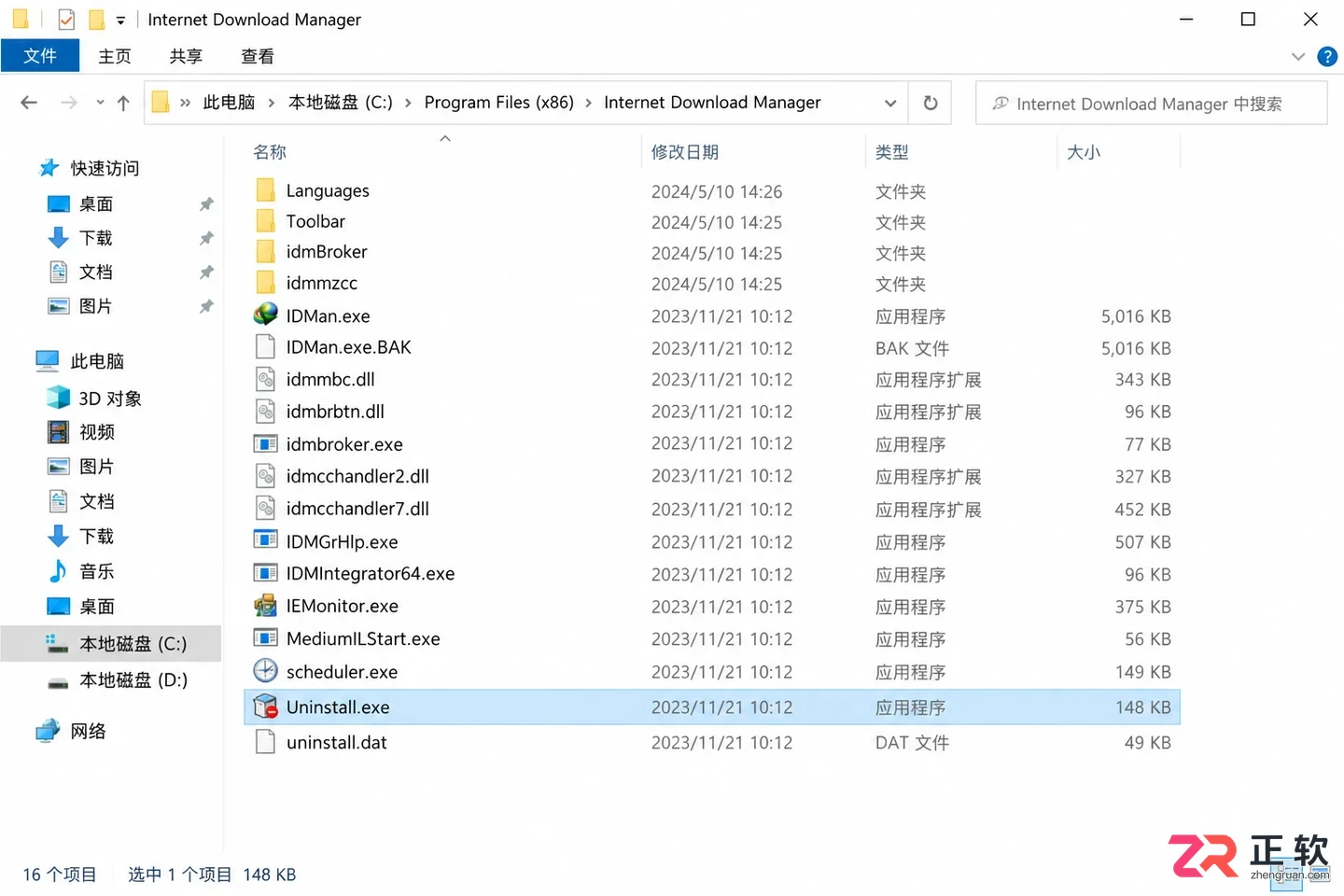Sort files by 修改日期 column header
This screenshot has width=1344, height=896.
pos(685,152)
